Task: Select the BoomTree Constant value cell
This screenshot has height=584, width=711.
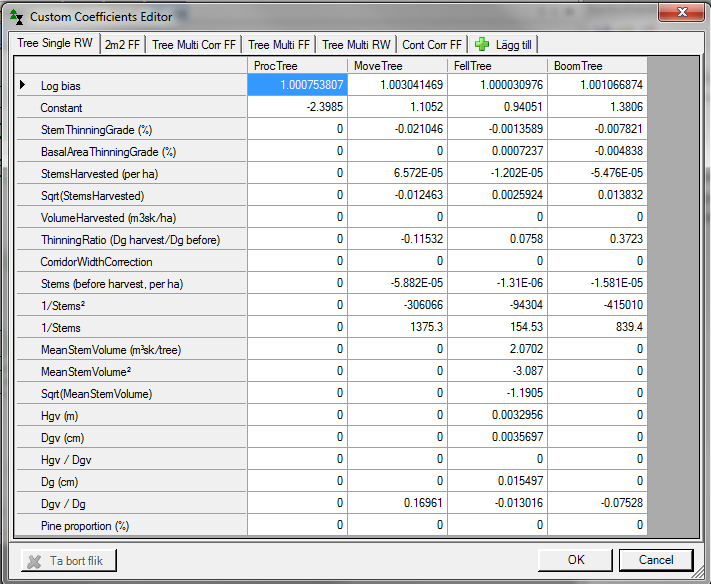Action: (597, 108)
